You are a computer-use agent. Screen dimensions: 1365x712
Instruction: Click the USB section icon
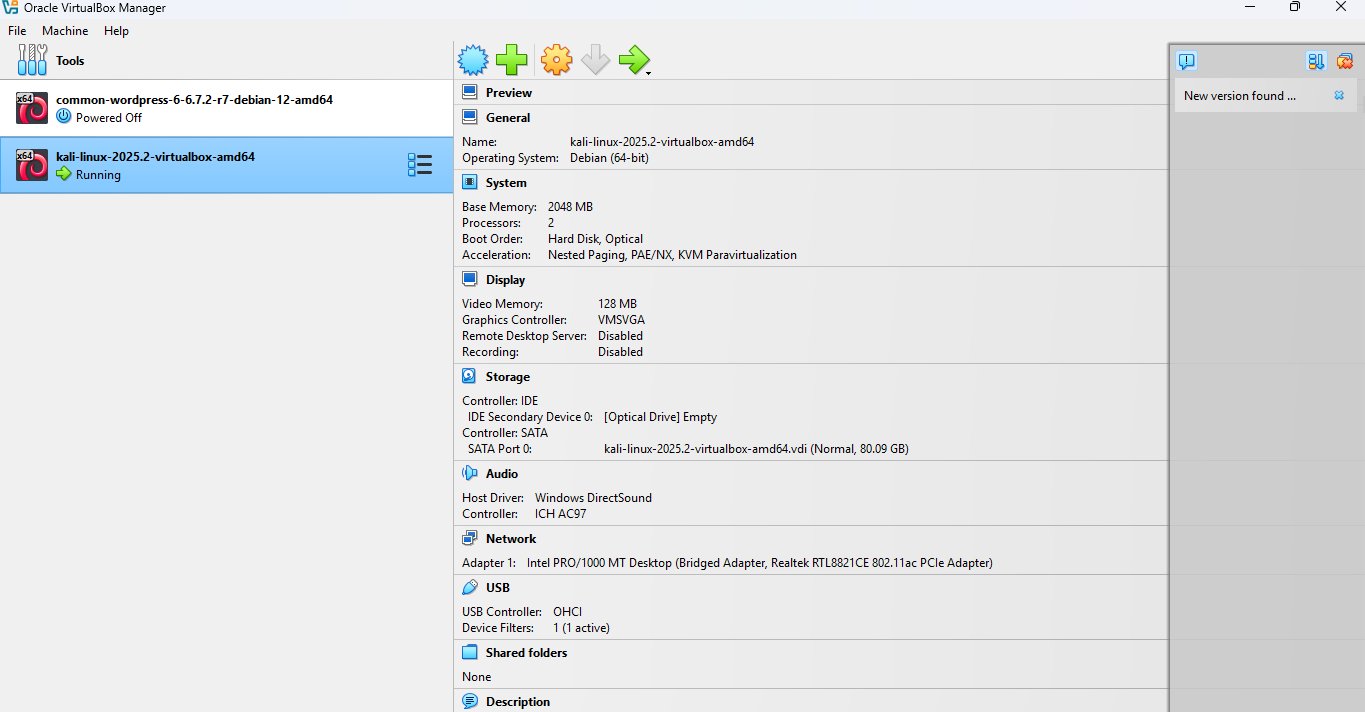pyautogui.click(x=470, y=587)
